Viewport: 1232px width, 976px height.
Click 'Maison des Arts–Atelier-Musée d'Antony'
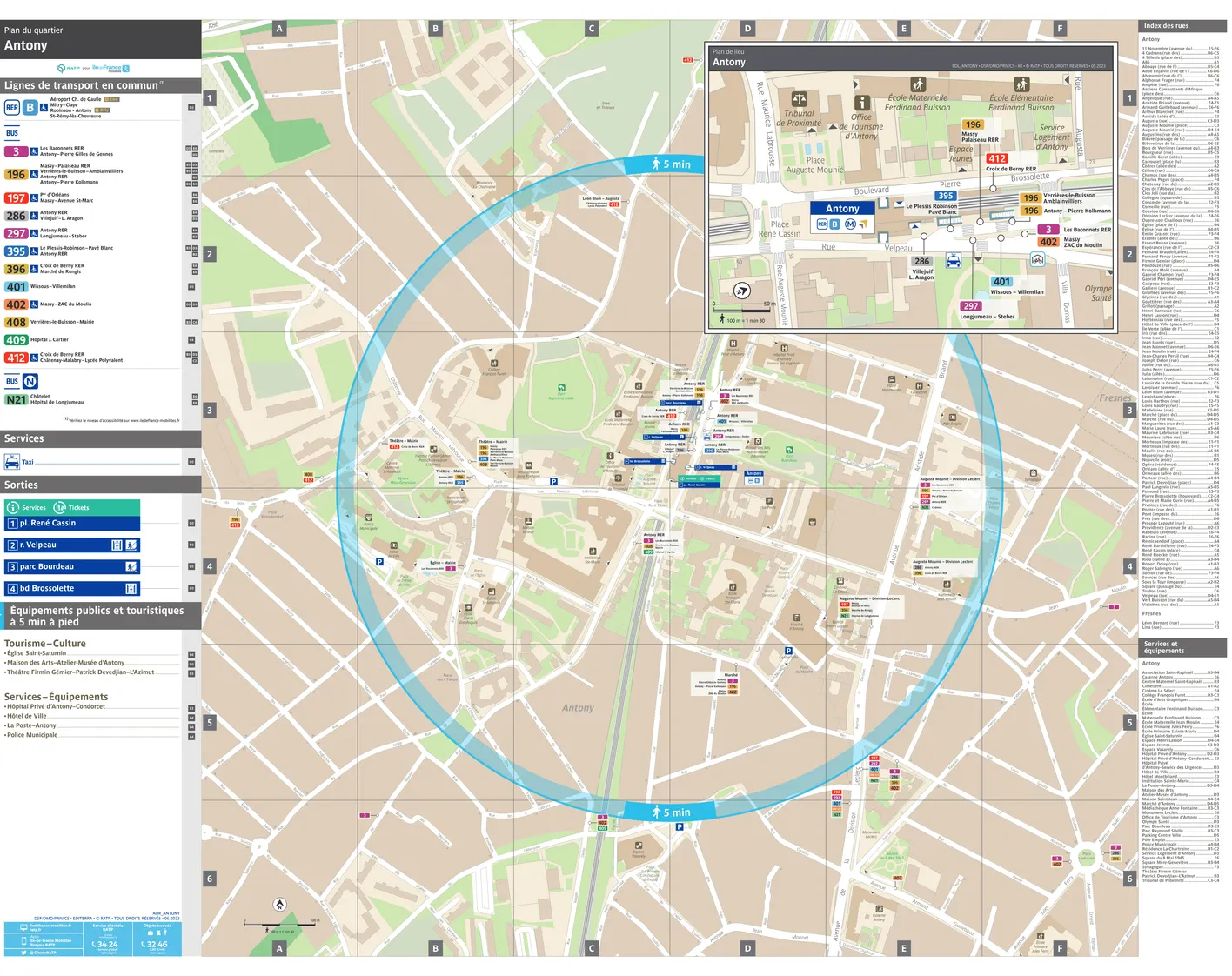64,663
